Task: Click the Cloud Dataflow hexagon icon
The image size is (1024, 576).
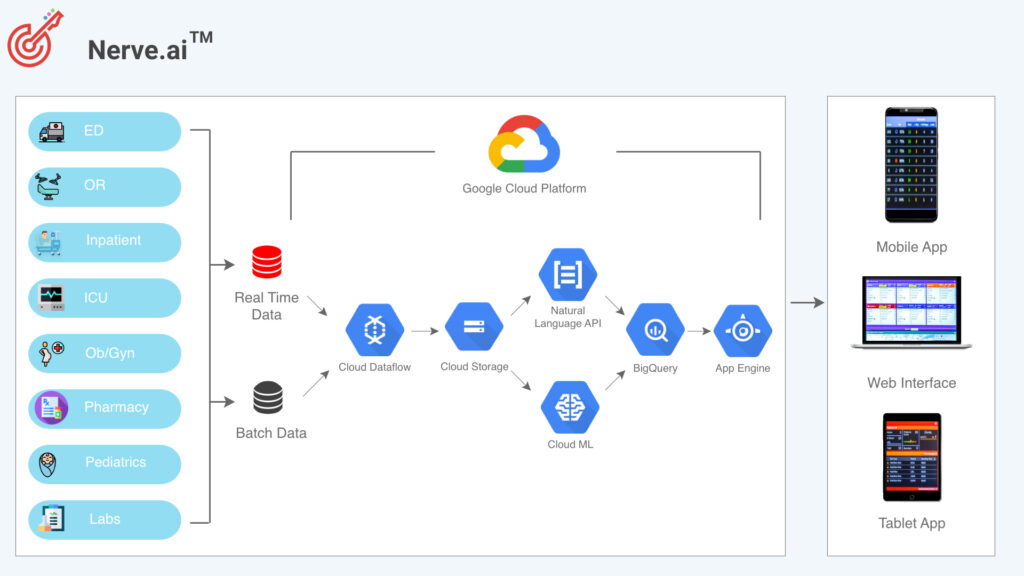Action: 374,330
